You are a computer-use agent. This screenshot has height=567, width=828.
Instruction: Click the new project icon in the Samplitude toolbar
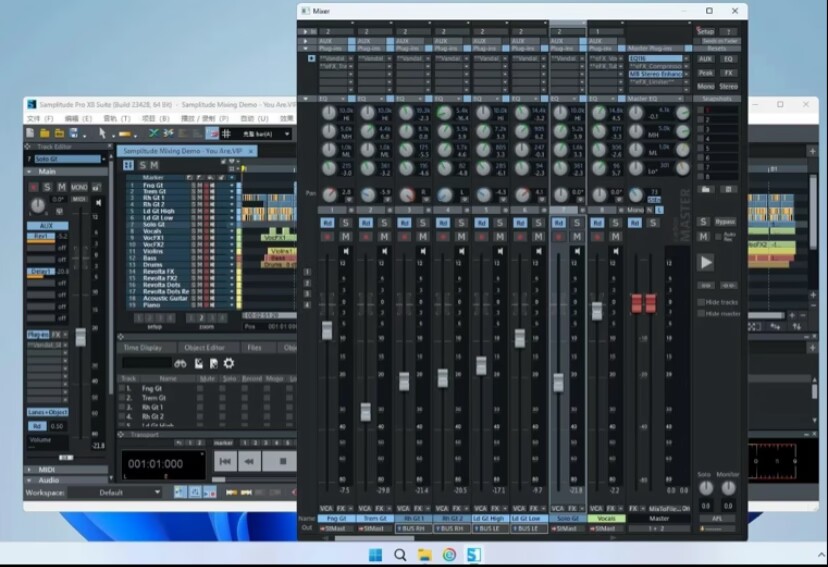tap(31, 134)
